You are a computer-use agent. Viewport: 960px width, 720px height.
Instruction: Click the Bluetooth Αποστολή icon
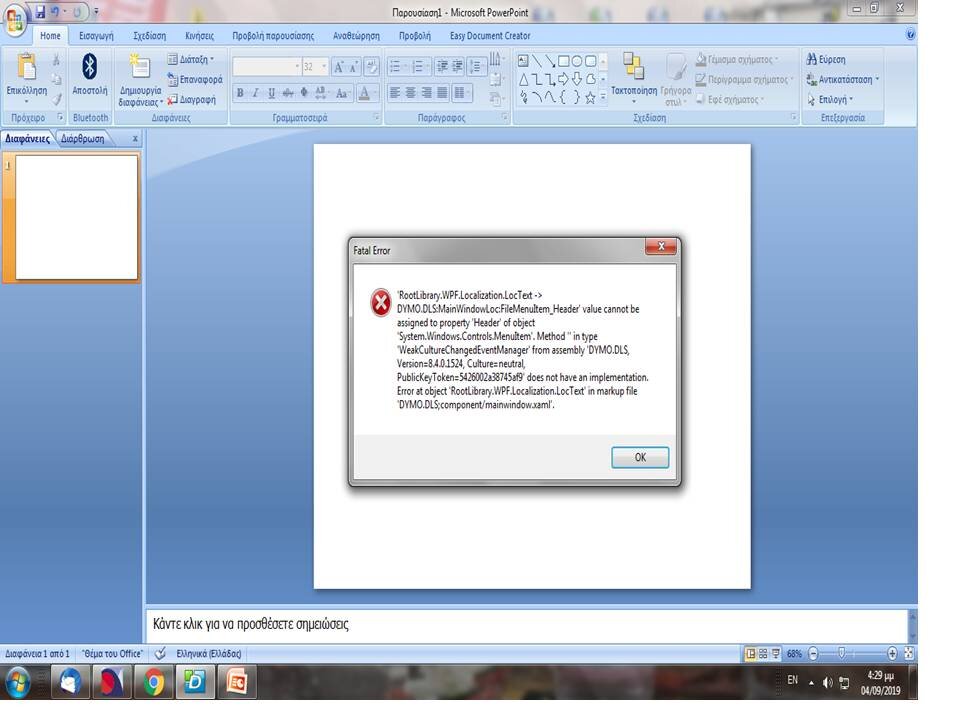[x=89, y=66]
